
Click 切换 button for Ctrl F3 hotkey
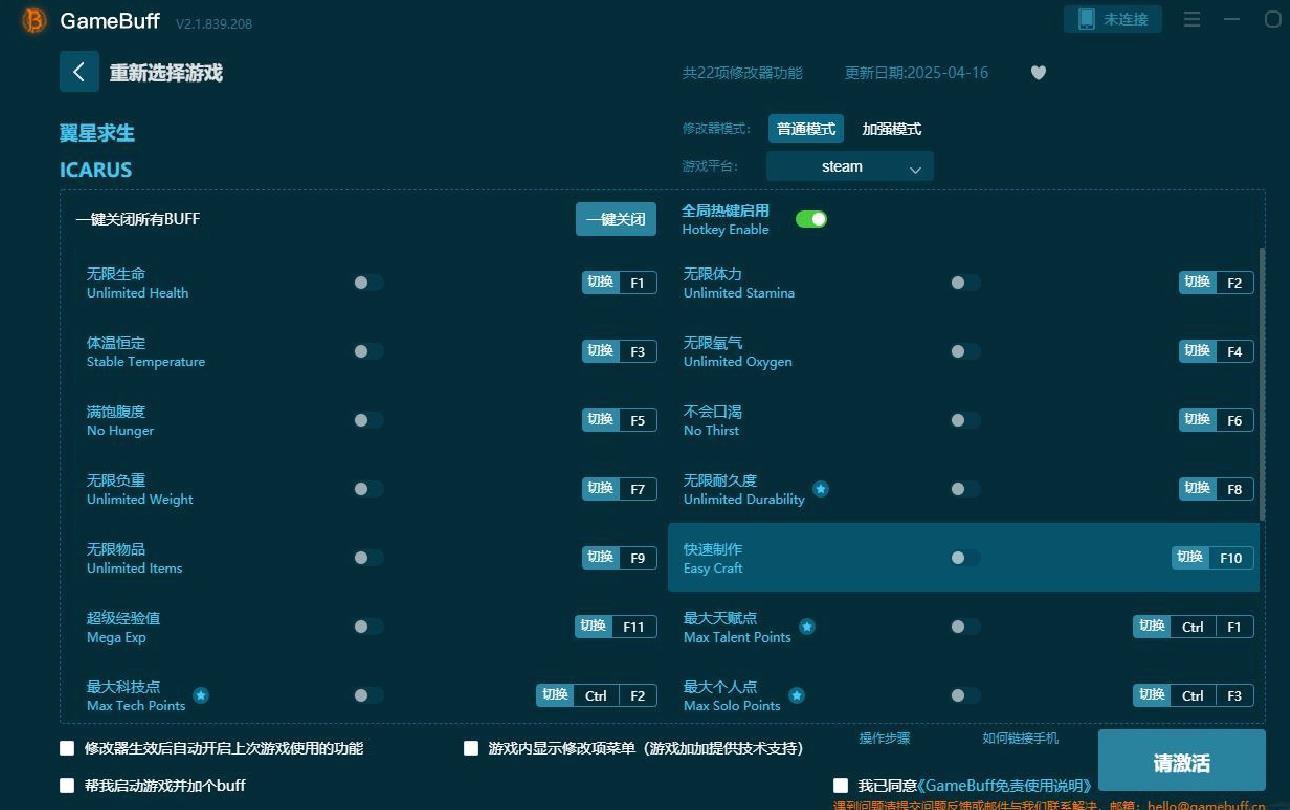click(1151, 695)
